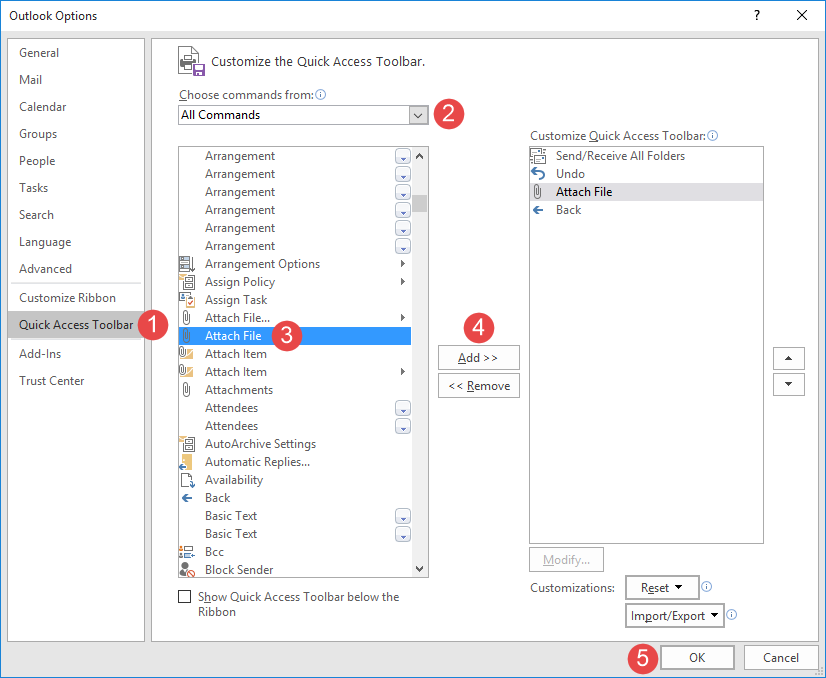The height and width of the screenshot is (678, 826).
Task: Open the Trust Center category
Action: click(52, 381)
